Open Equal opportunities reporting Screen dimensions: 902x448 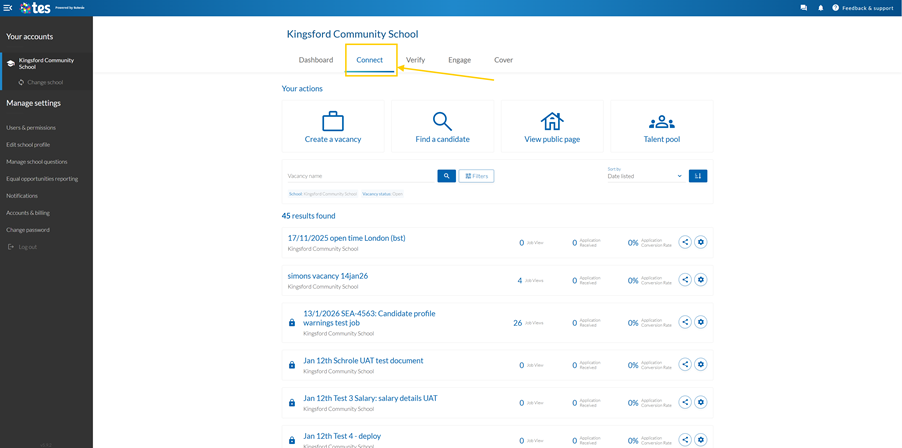(42, 179)
